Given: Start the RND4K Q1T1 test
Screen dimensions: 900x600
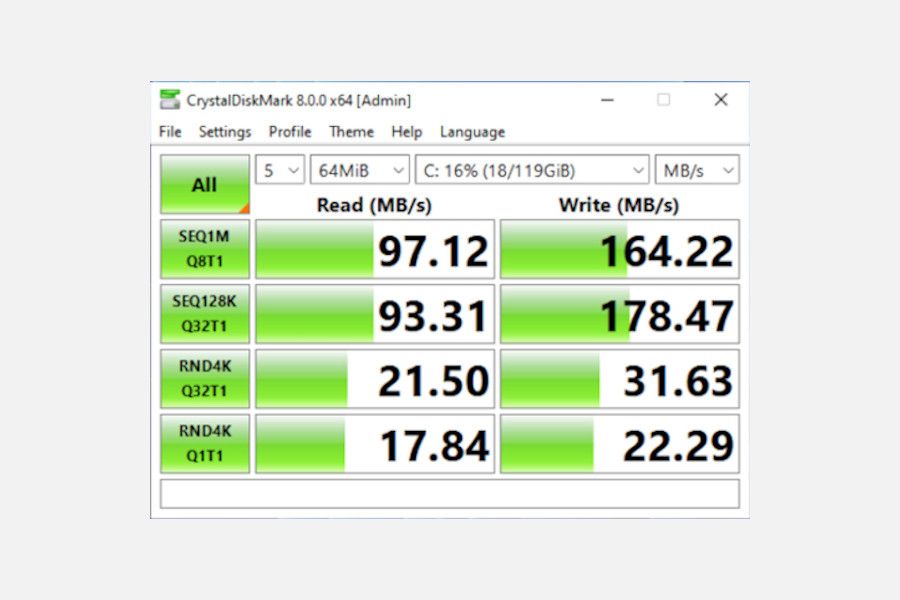Looking at the screenshot, I should 204,442.
